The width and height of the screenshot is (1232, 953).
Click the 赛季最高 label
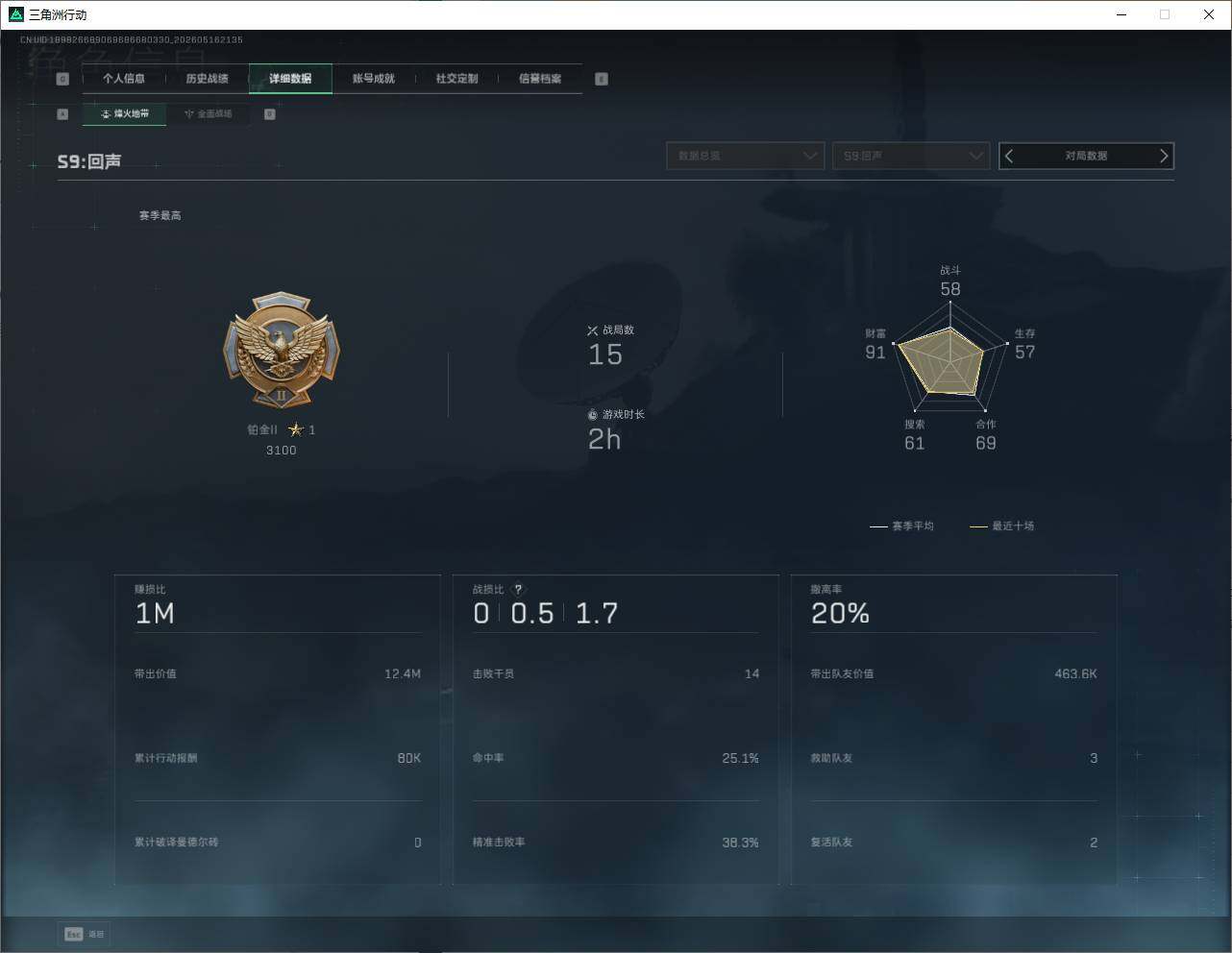160,215
